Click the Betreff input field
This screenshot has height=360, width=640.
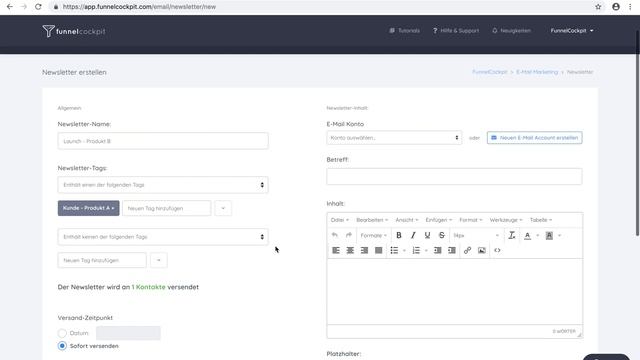[x=454, y=176]
